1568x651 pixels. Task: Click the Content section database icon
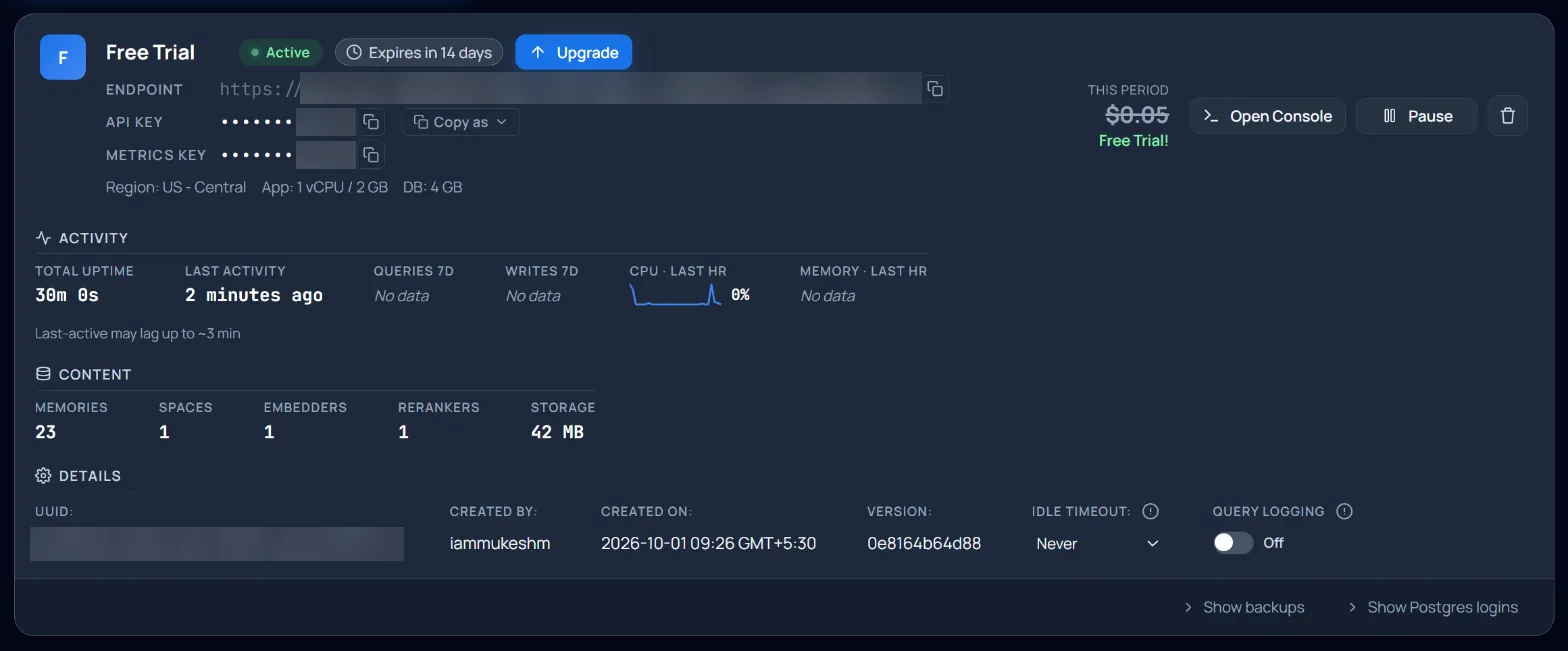tap(43, 374)
